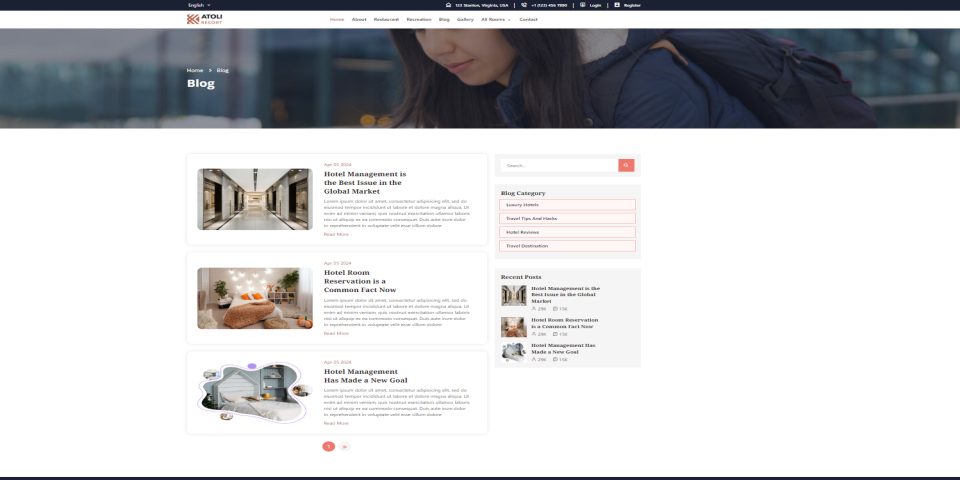Click the phone icon in top bar
This screenshot has height=480, width=960.
tap(523, 5)
